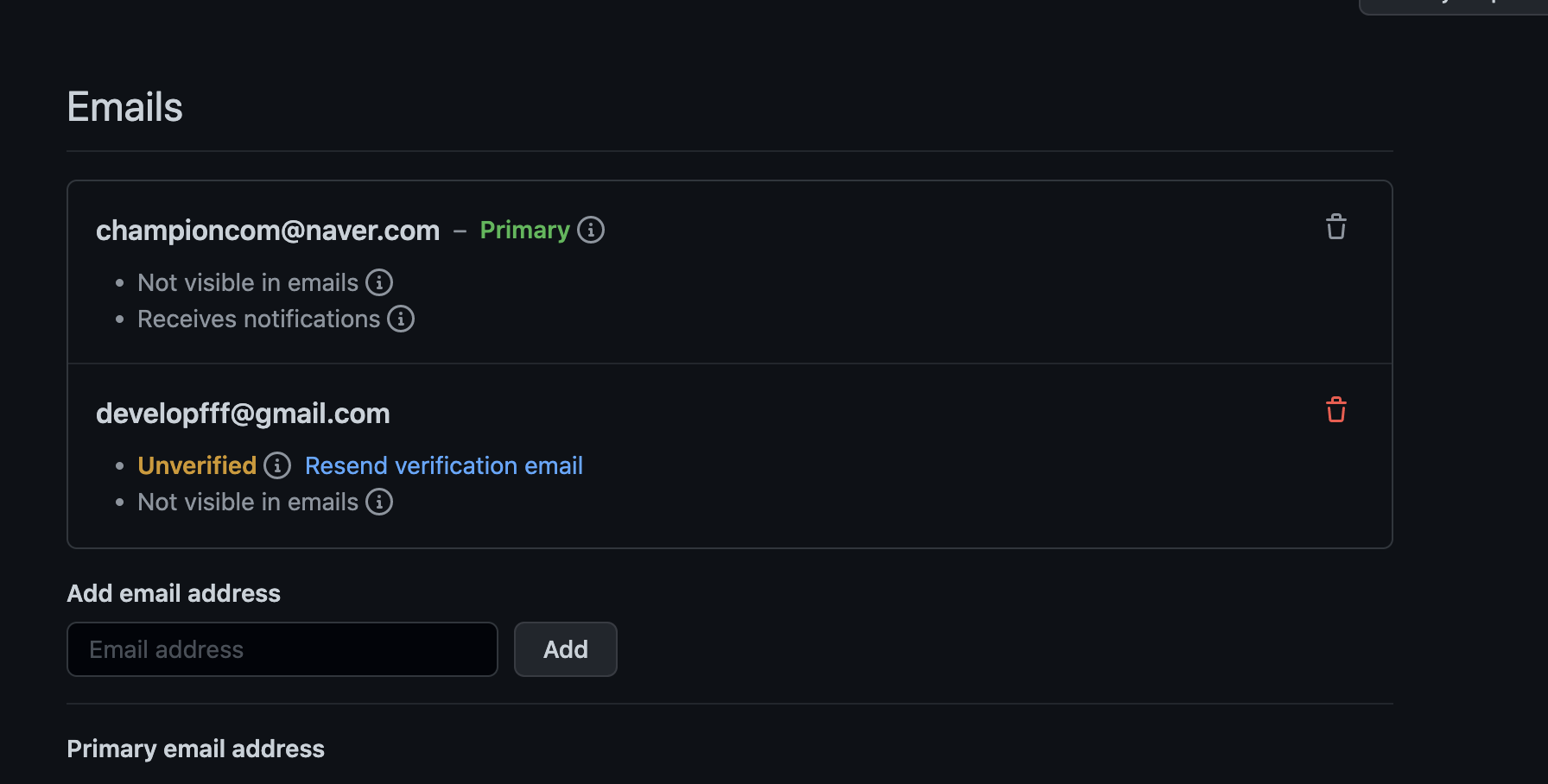
Task: Delete the championcom@naver.com email with trash icon
Action: point(1336,227)
